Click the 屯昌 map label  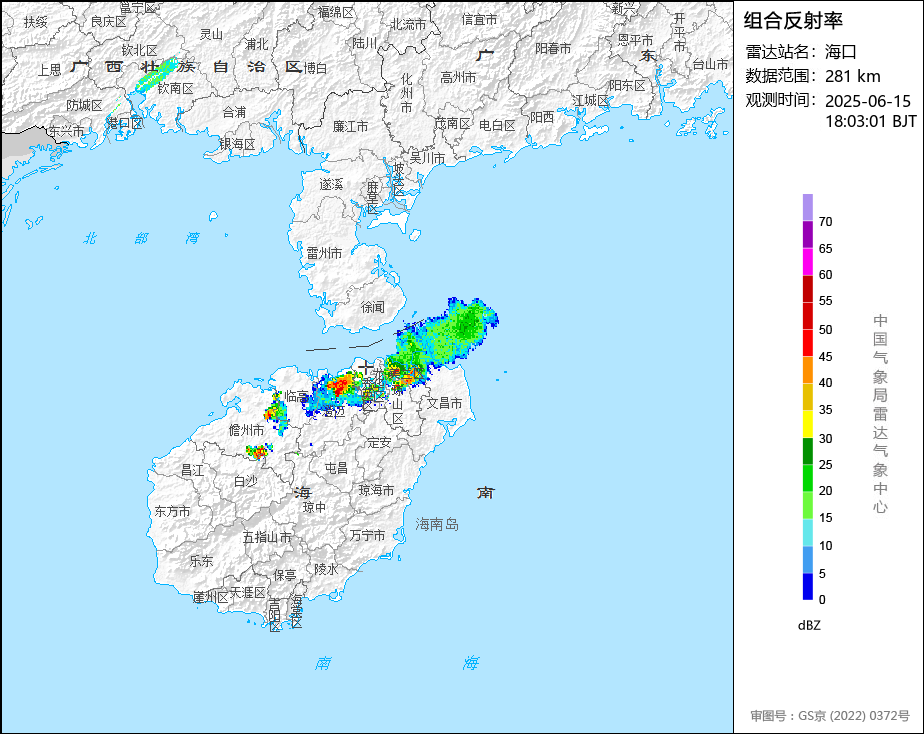click(336, 468)
